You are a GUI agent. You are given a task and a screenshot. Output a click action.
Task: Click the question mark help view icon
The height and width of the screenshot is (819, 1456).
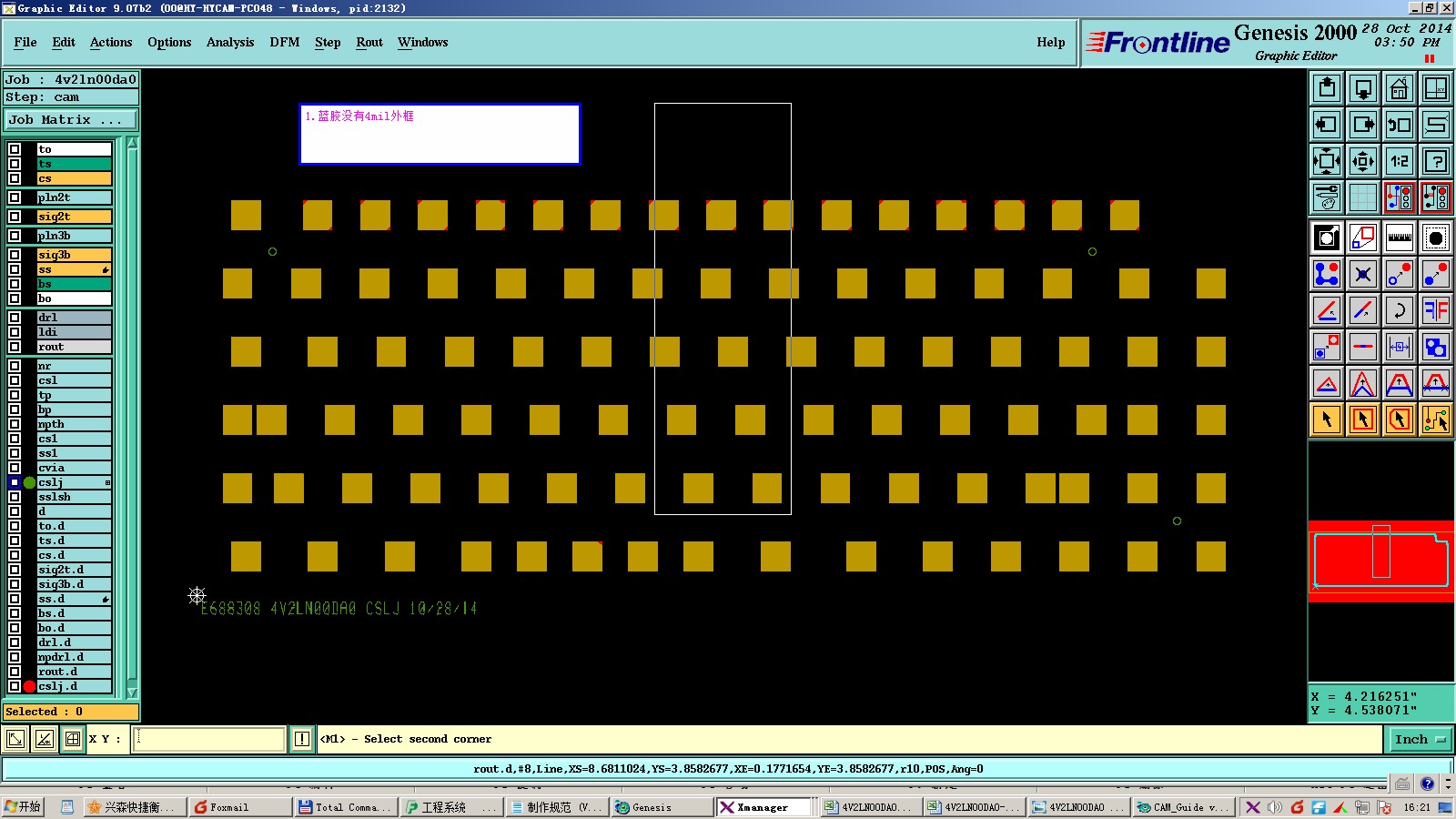coord(1436,161)
